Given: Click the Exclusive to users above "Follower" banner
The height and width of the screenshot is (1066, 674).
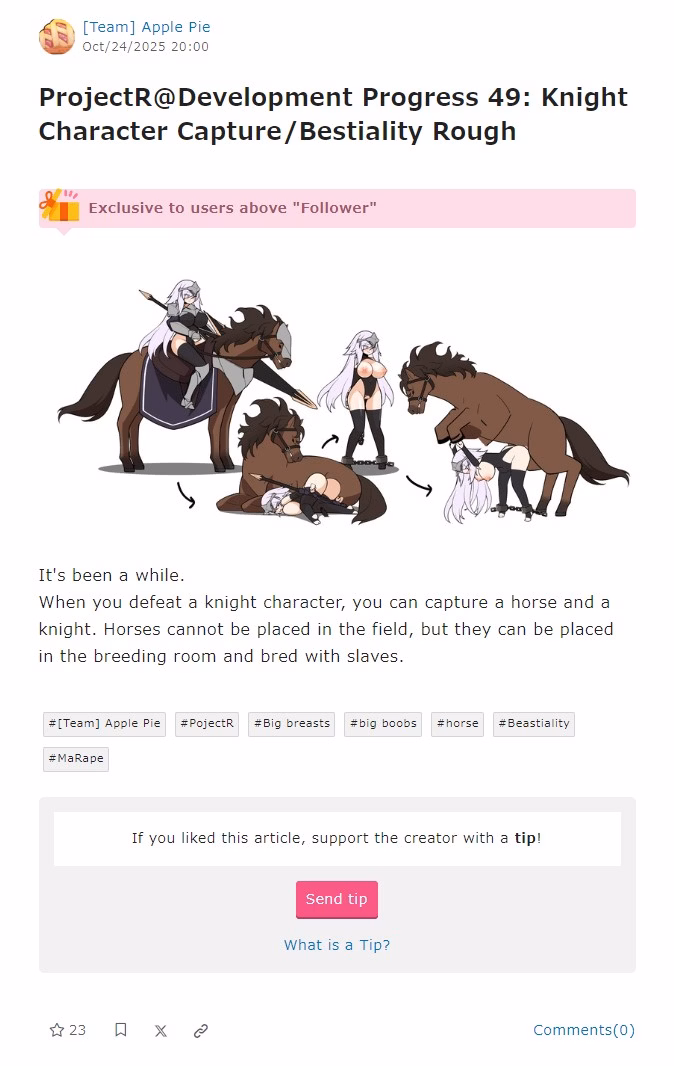Looking at the screenshot, I should pyautogui.click(x=337, y=208).
